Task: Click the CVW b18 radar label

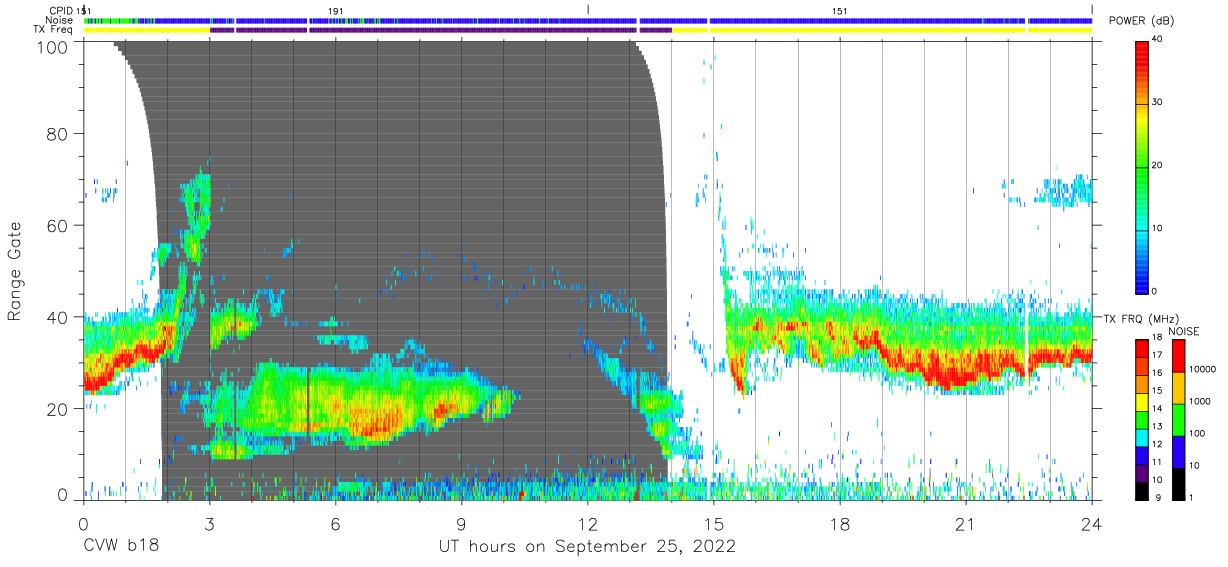Action: point(121,546)
